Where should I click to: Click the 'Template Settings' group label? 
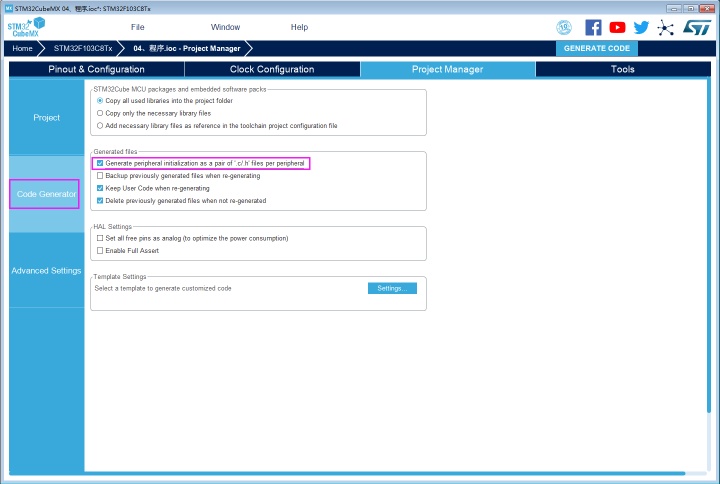[x=120, y=276]
